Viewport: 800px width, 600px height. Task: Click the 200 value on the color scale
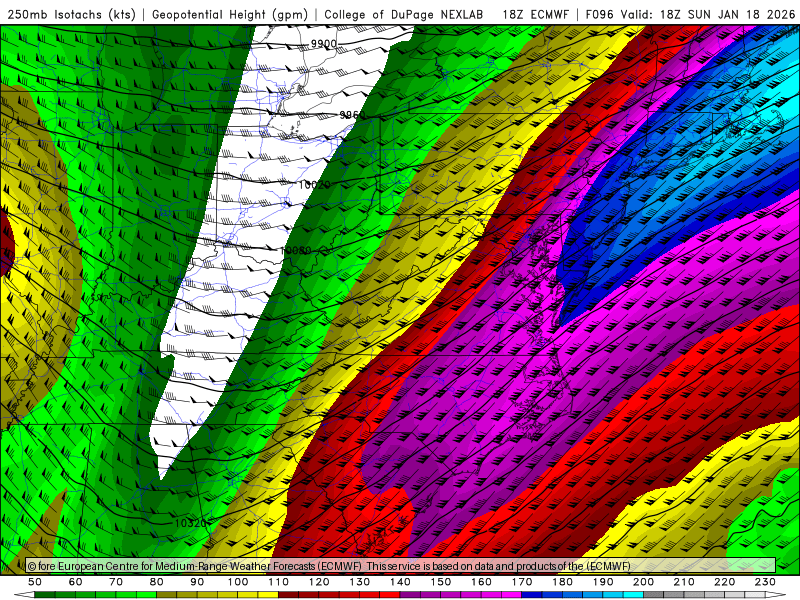[x=644, y=582]
